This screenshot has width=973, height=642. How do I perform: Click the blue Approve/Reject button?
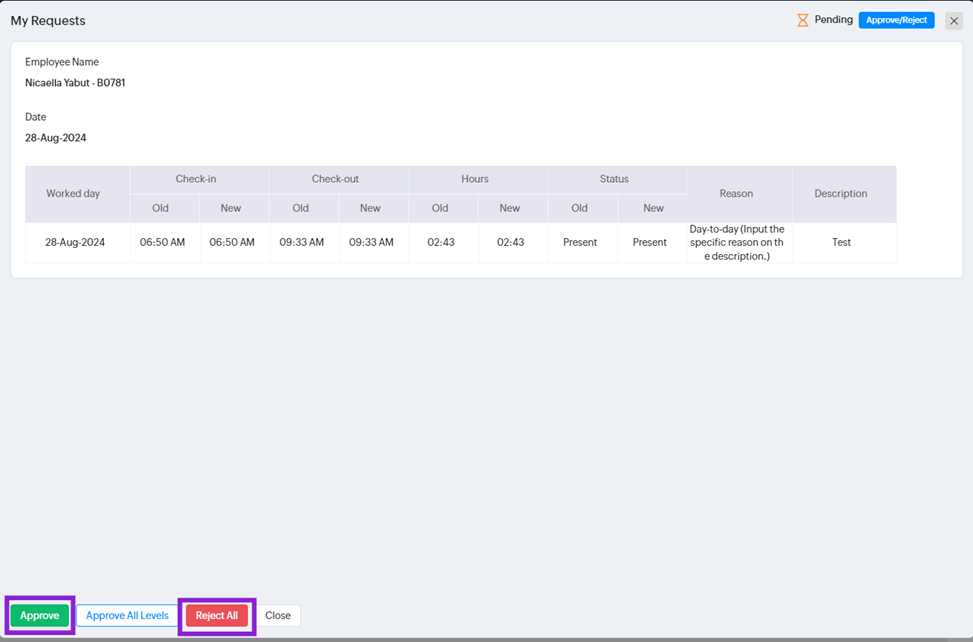(896, 20)
